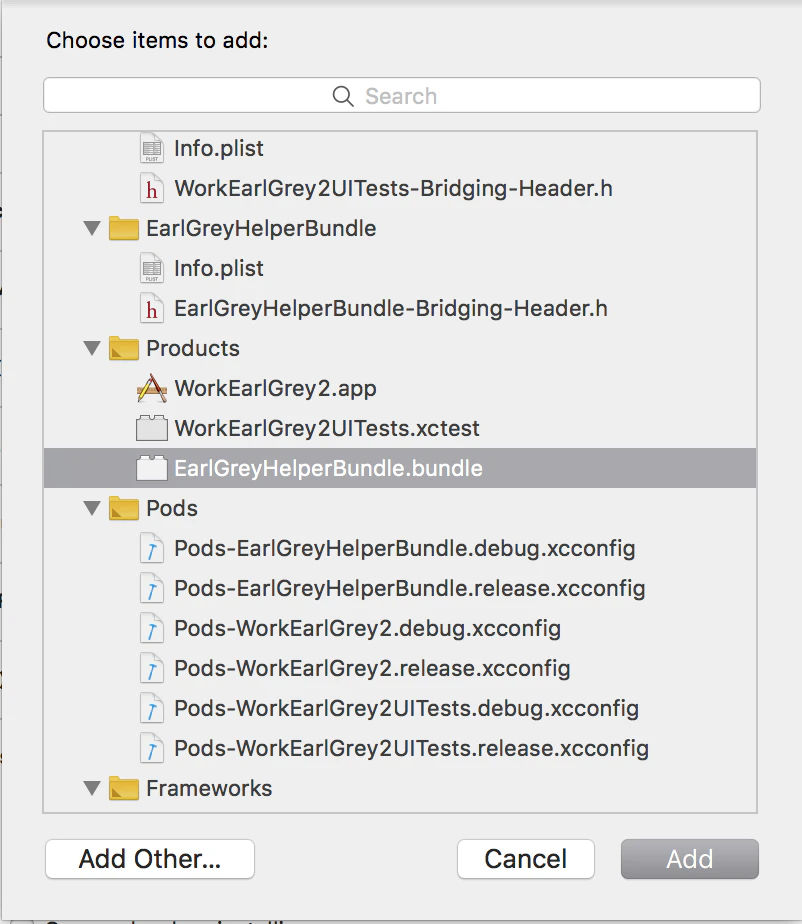This screenshot has height=924, width=802.
Task: Click the header icon of EarlGreyHelperBundle-Bridging-Header.h
Action: 152,309
